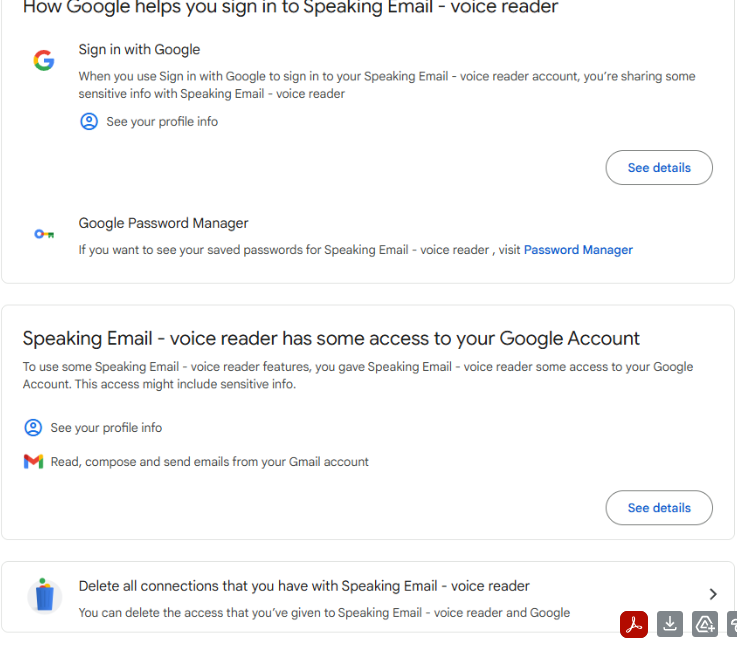Click the Google Password Manager key icon
Screen dimensions: 745x655
[44, 234]
